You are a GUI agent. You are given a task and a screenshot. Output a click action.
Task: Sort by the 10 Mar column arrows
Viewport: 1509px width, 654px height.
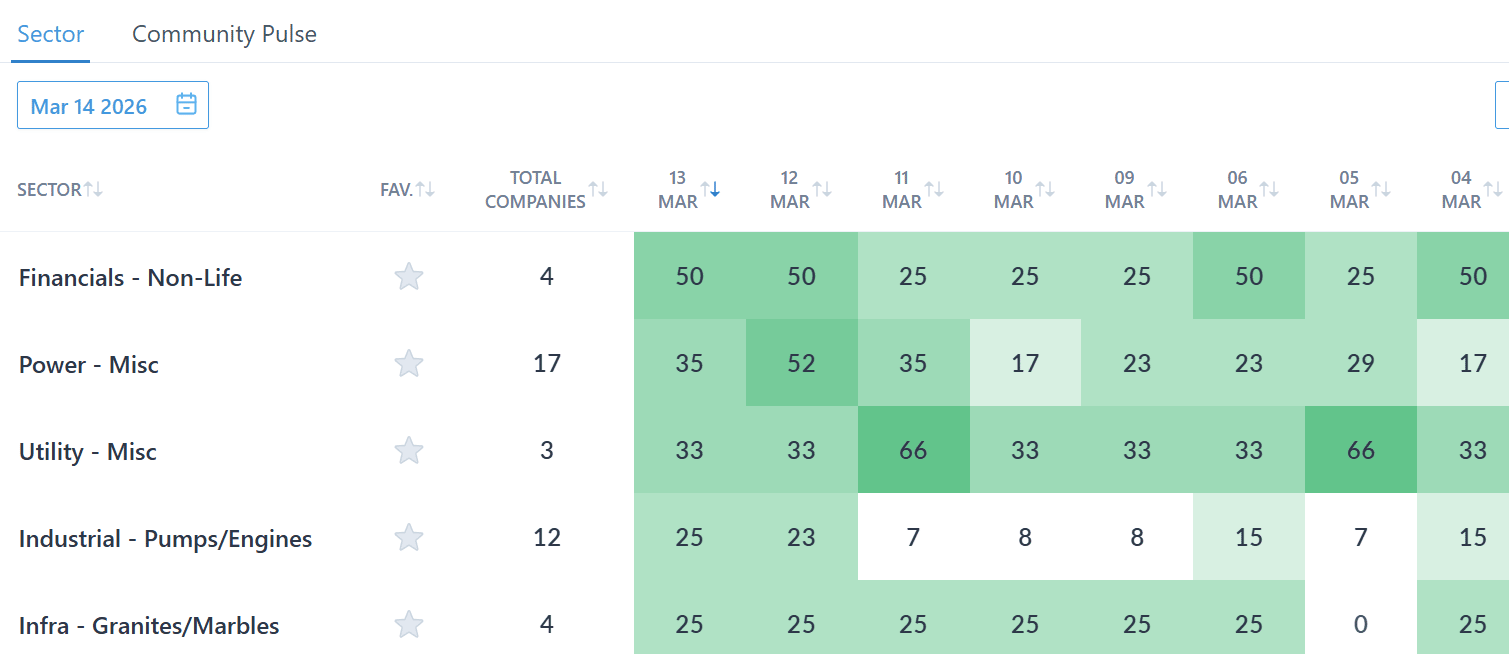tap(1045, 190)
